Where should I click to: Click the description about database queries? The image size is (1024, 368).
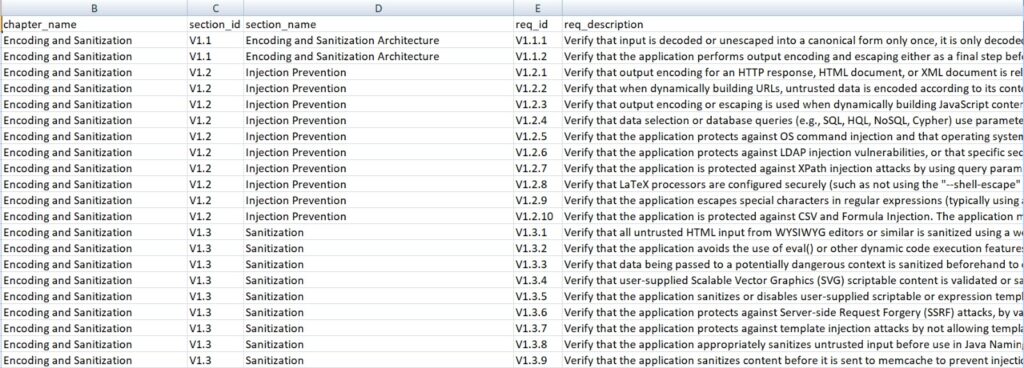click(x=793, y=120)
